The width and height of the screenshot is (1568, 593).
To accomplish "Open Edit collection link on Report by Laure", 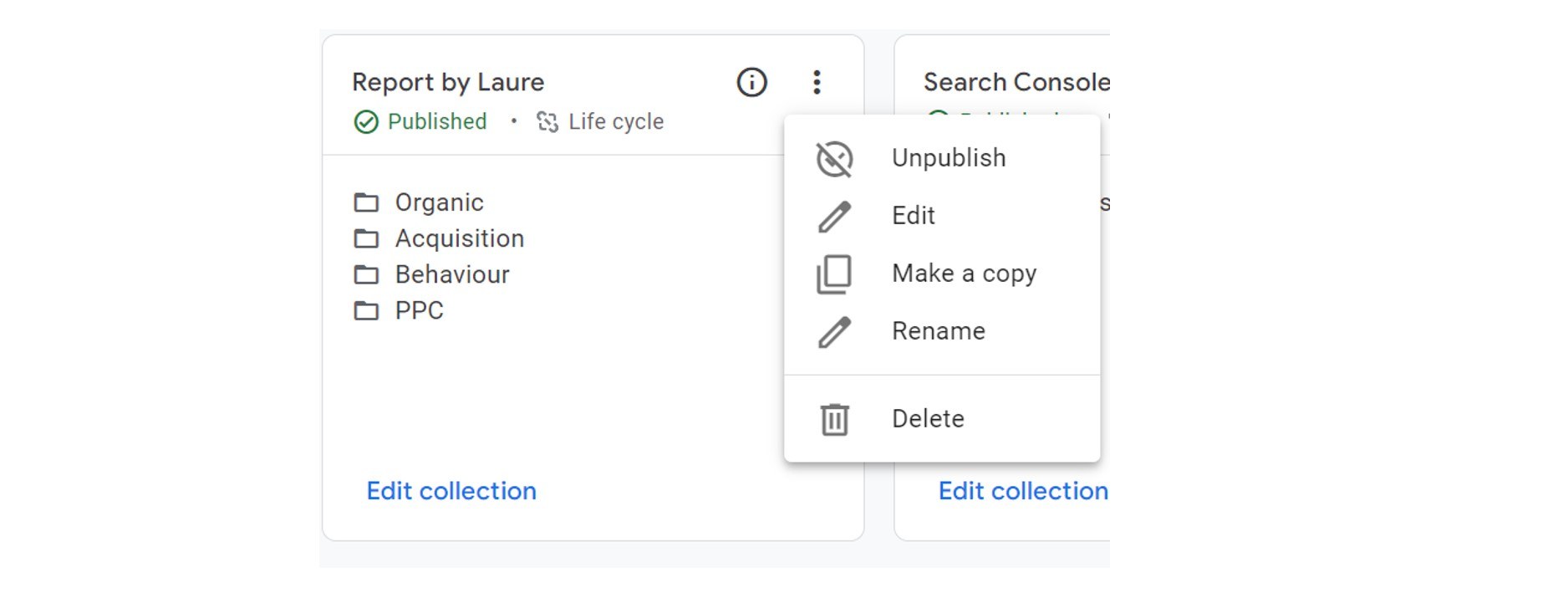I will click(451, 491).
